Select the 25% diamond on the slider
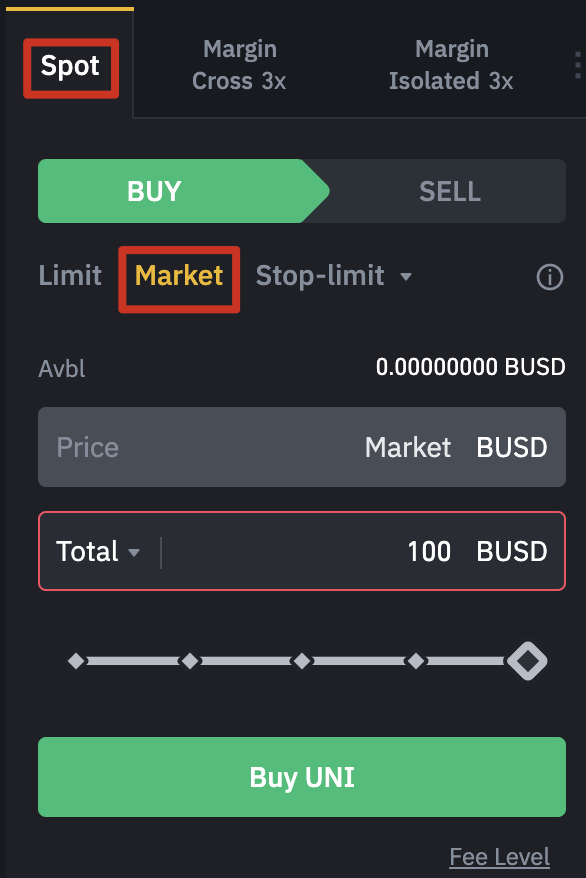586x878 pixels. point(190,661)
